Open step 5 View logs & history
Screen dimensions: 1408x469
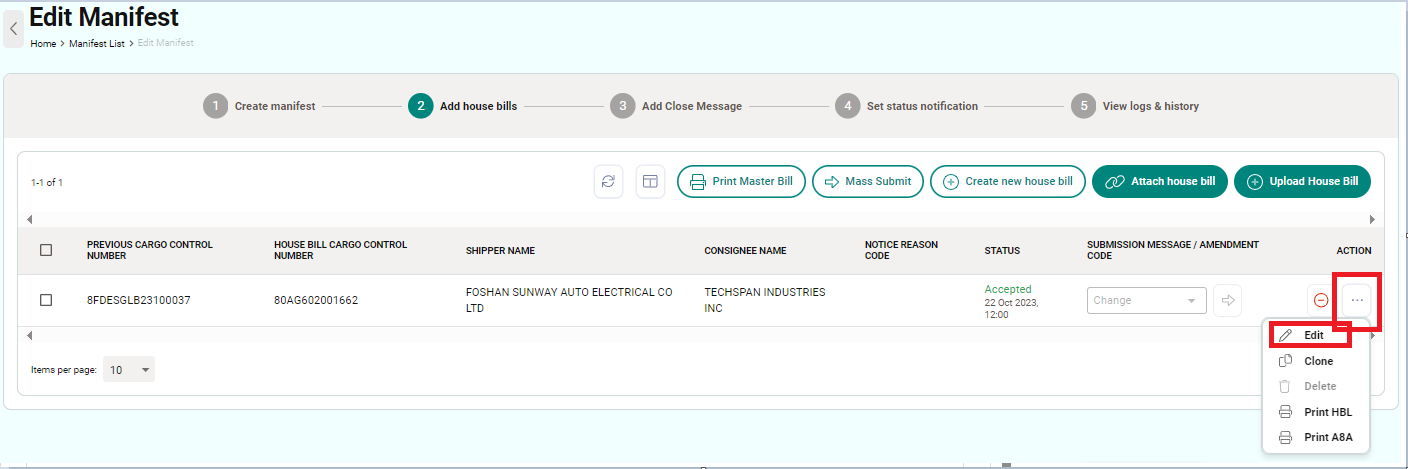[1134, 106]
